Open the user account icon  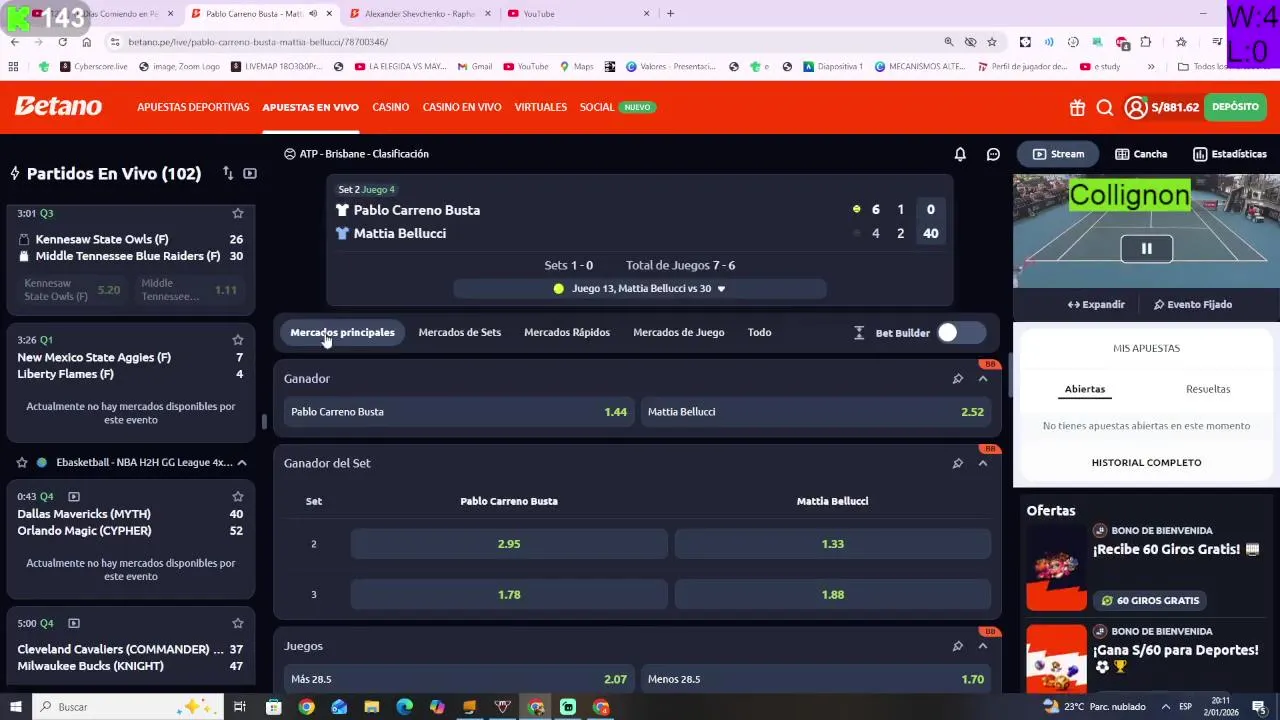1136,108
